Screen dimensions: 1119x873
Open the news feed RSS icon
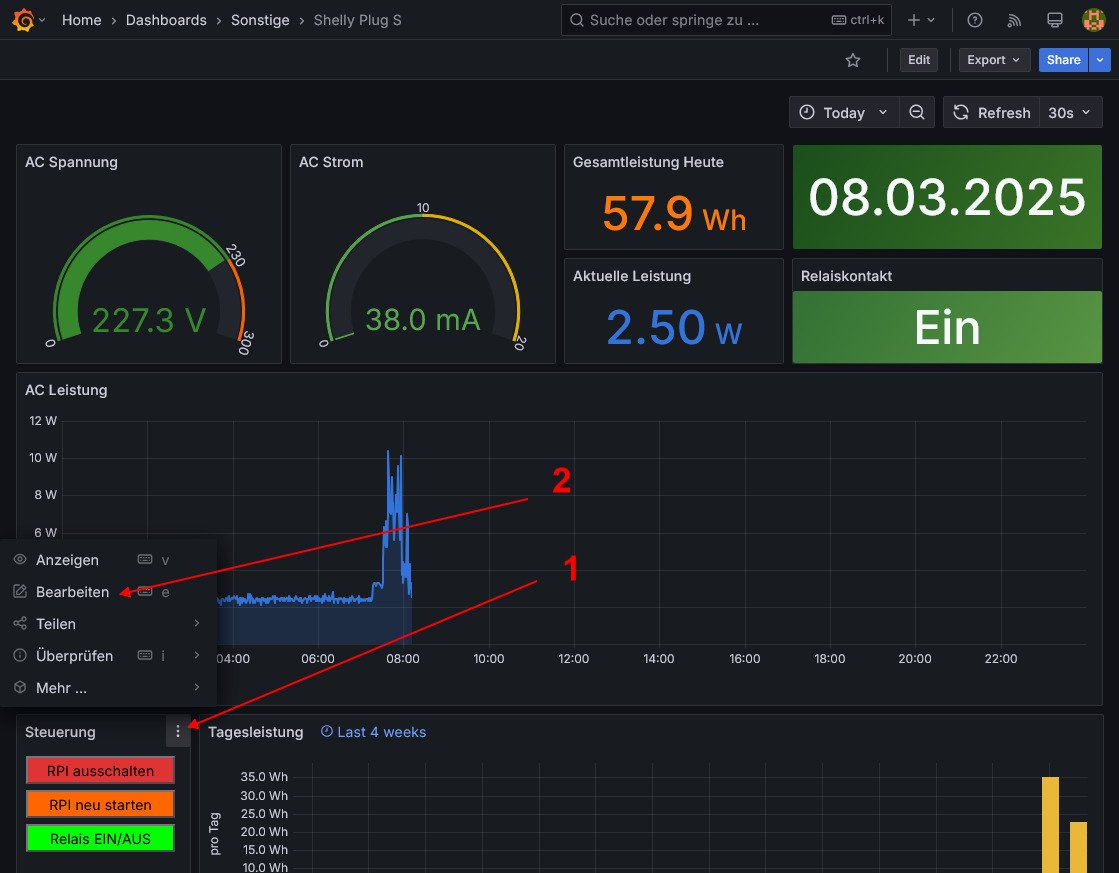click(x=1014, y=20)
